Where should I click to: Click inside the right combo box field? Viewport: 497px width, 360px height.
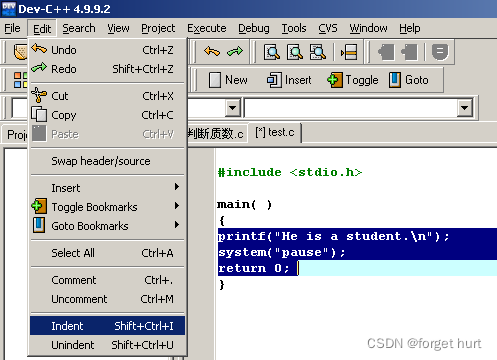351,108
